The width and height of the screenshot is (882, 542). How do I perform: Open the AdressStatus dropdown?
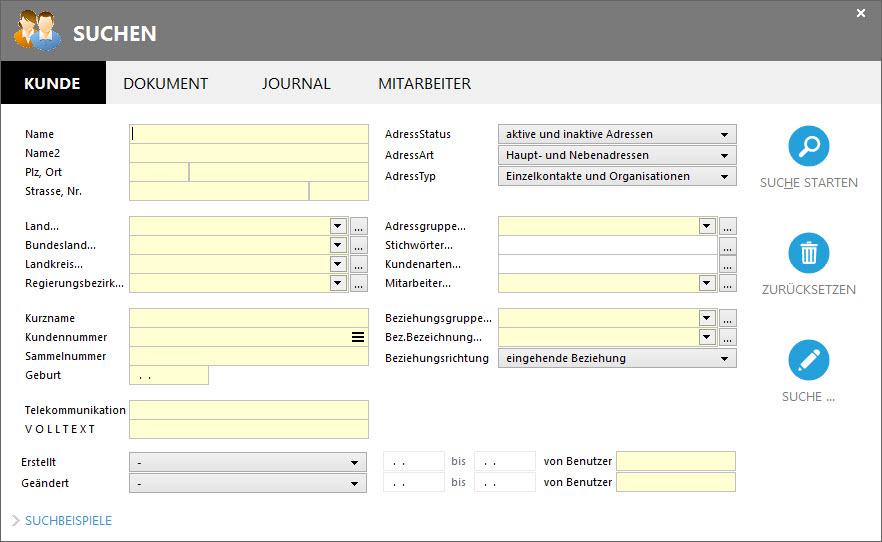pyautogui.click(x=616, y=135)
